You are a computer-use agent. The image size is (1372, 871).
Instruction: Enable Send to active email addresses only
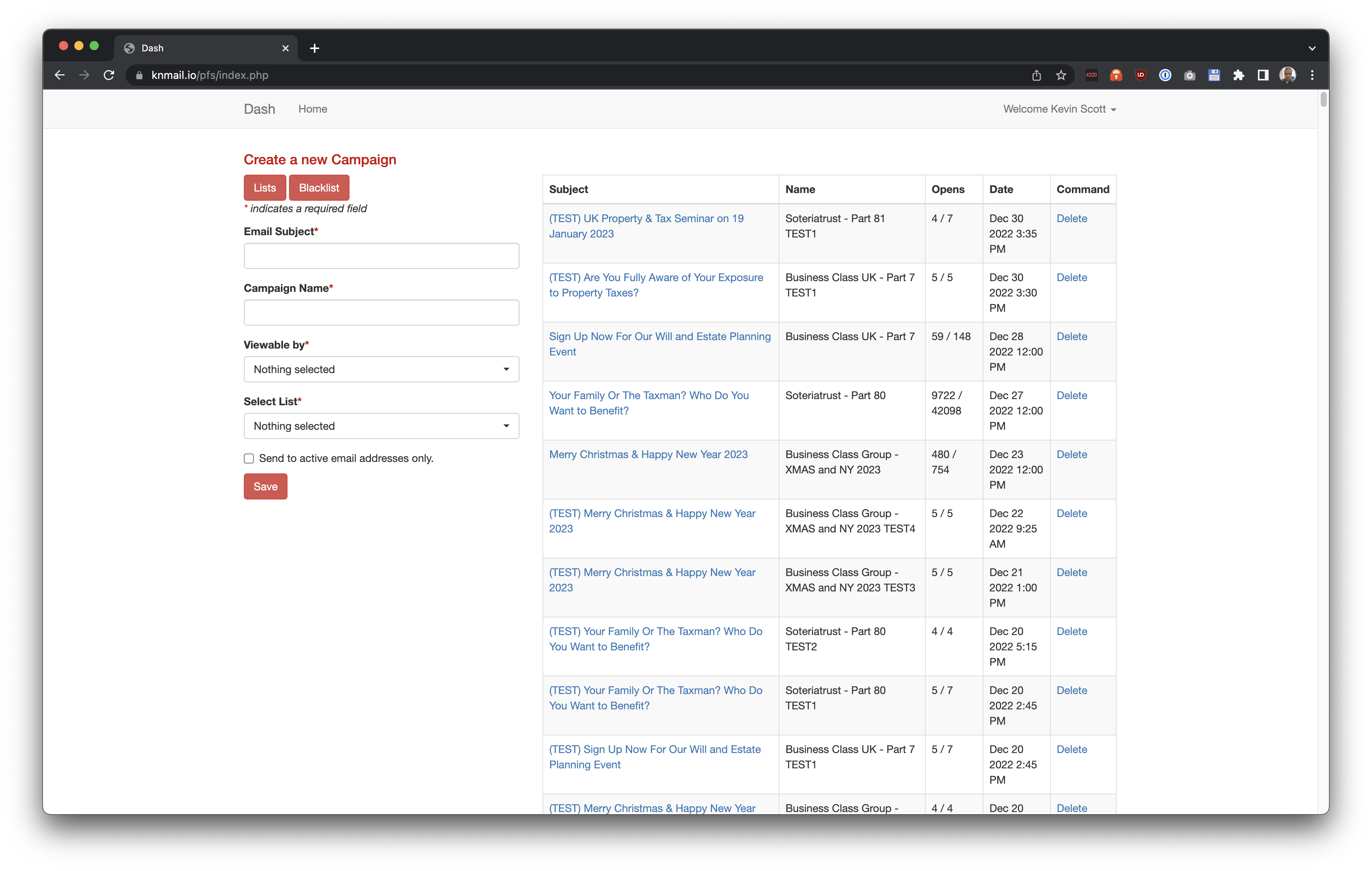point(249,458)
